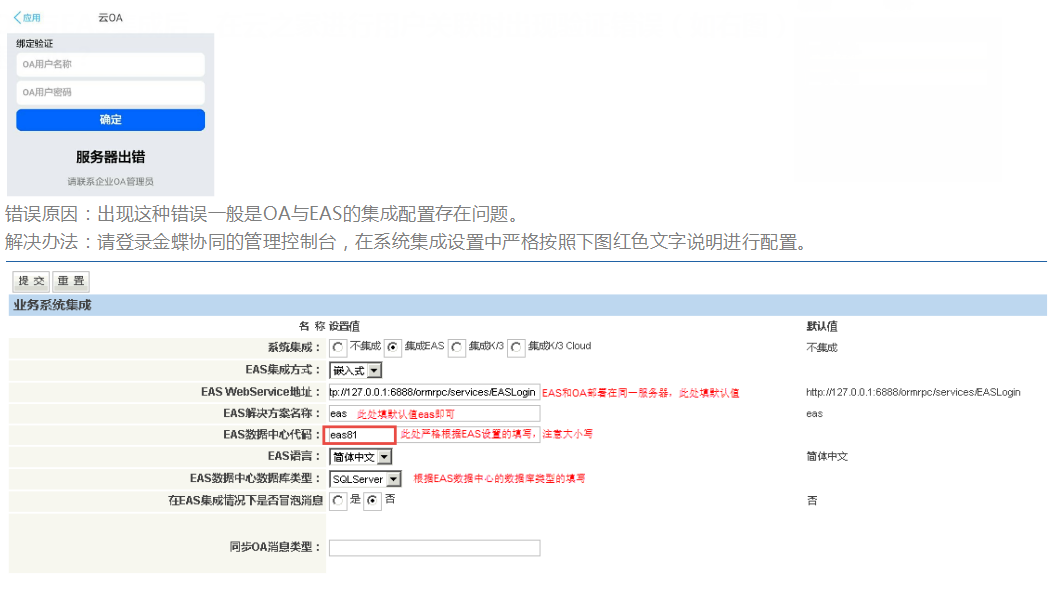Click the EAS解决方案名称 input field
Screen dimensions: 1054x597
tap(434, 413)
